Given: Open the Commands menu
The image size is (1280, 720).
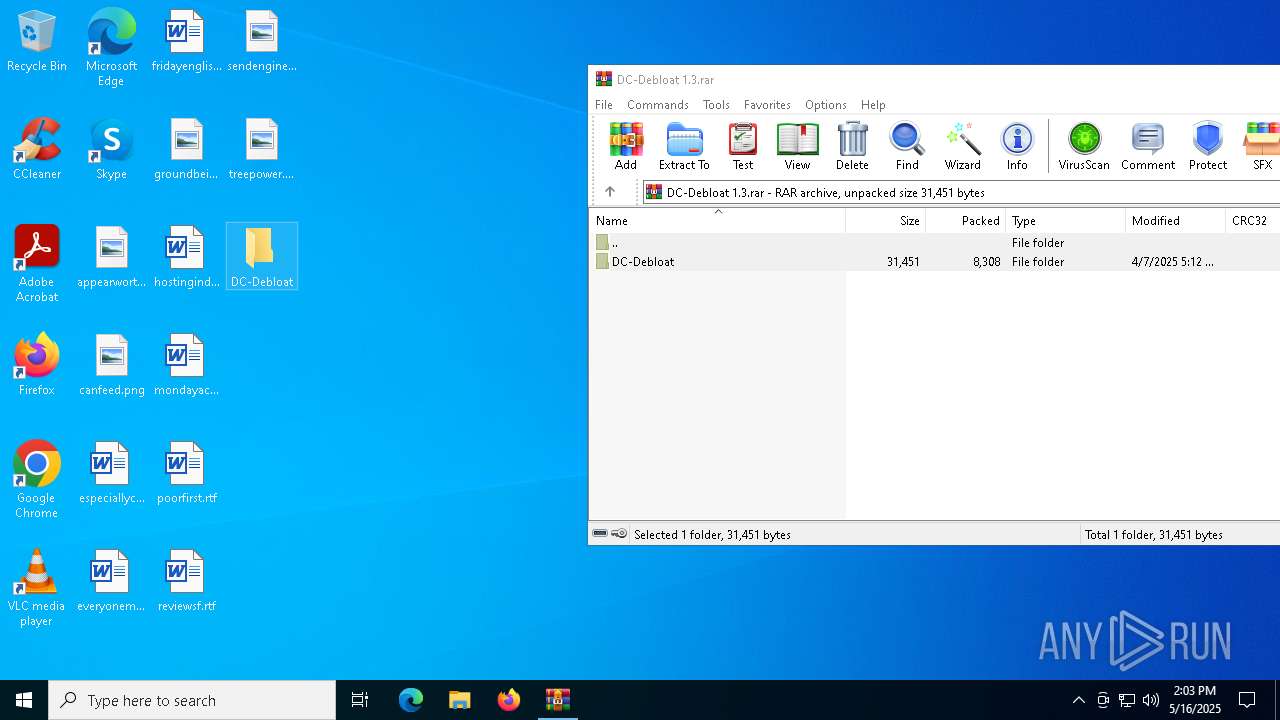Looking at the screenshot, I should (658, 104).
